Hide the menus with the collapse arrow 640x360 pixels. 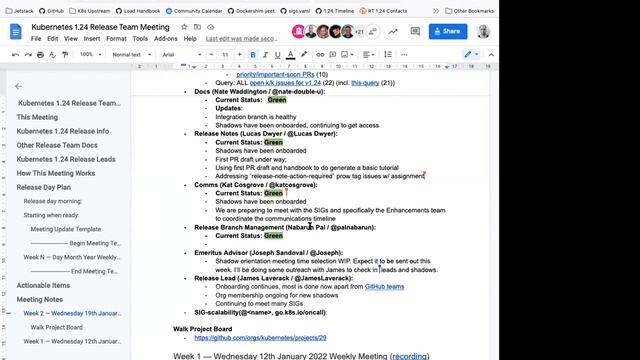491,55
